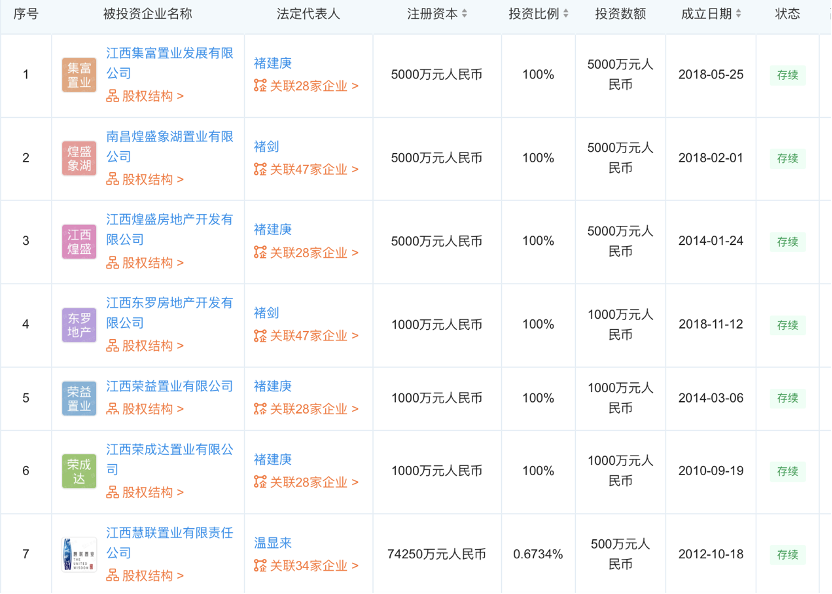Click the 集富置业 company logo badge
This screenshot has height=594, width=832.
[79, 75]
